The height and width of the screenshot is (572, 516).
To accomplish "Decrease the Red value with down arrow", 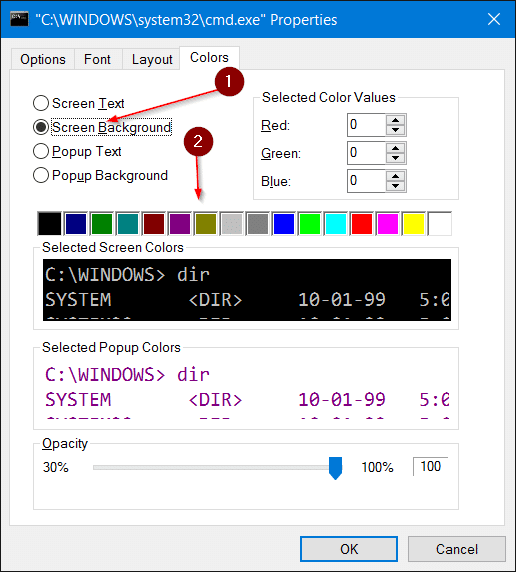I will (395, 130).
